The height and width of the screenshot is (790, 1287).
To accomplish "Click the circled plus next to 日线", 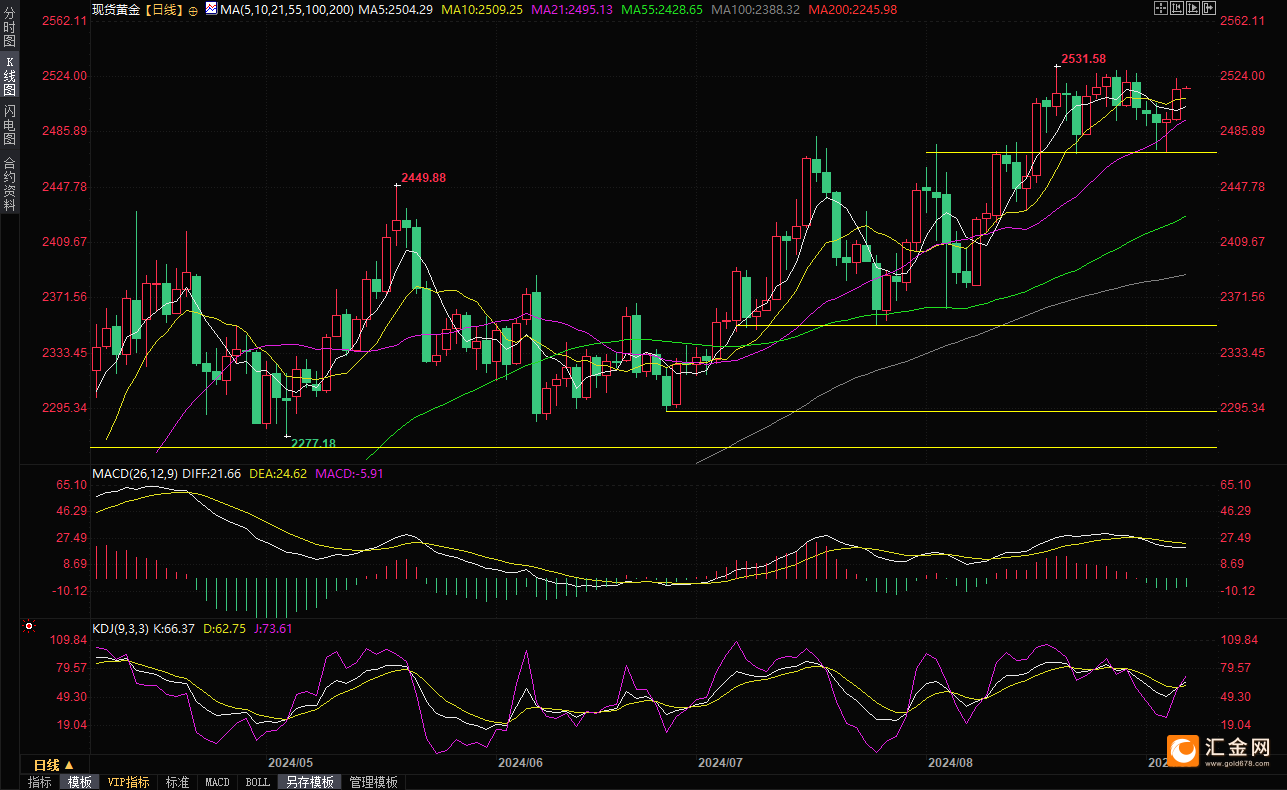I will click(192, 10).
